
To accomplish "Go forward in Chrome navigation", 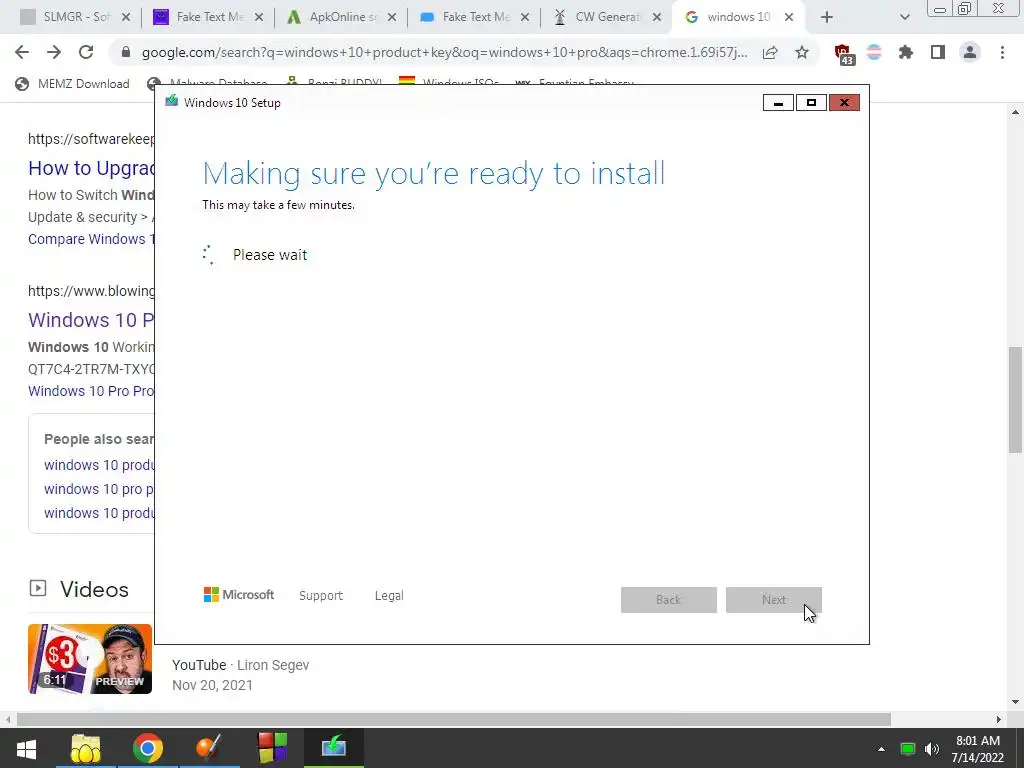I will (54, 52).
